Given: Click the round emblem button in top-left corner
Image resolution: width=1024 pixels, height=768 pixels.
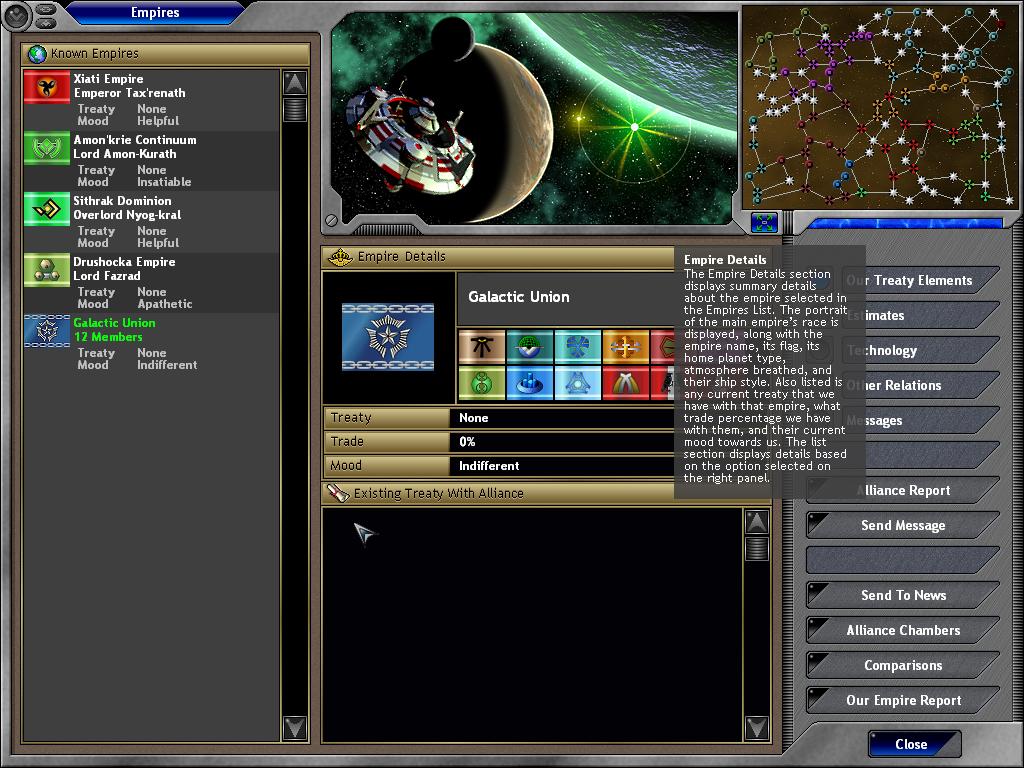Looking at the screenshot, I should coord(17,14).
